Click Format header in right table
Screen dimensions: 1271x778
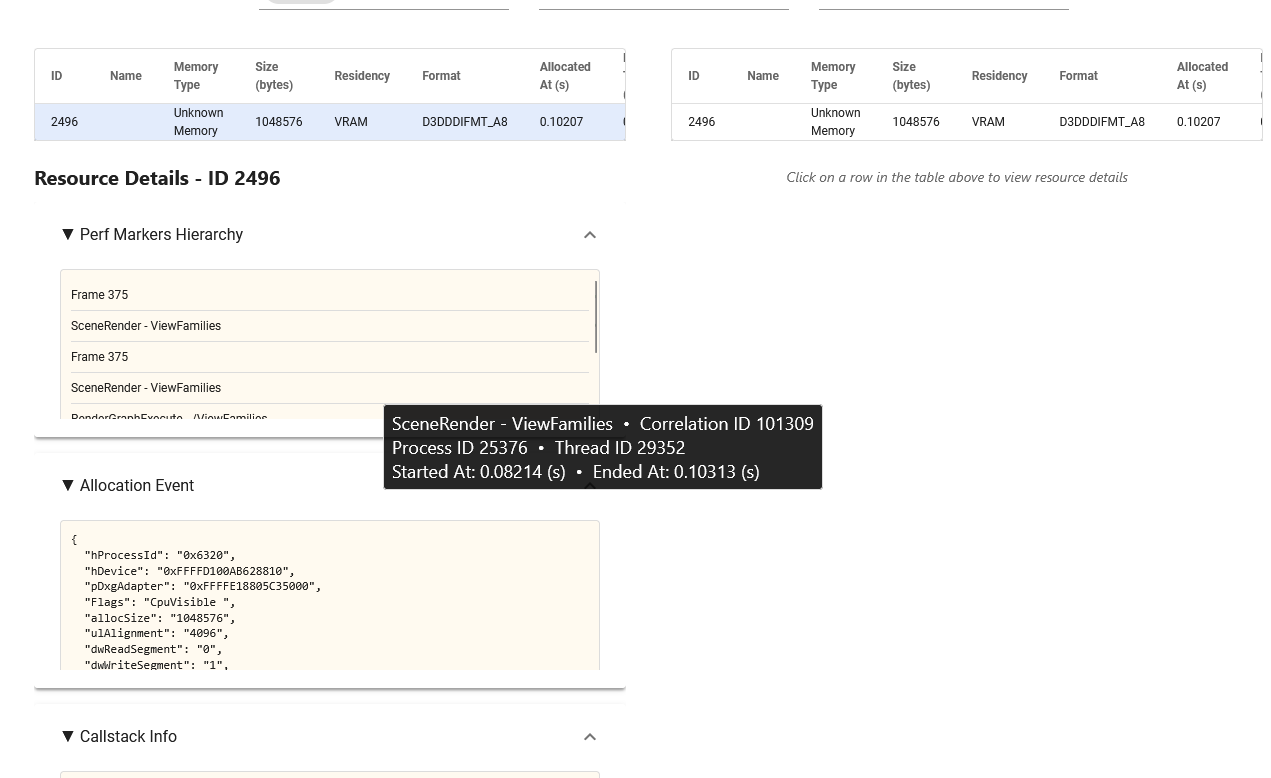click(x=1078, y=76)
